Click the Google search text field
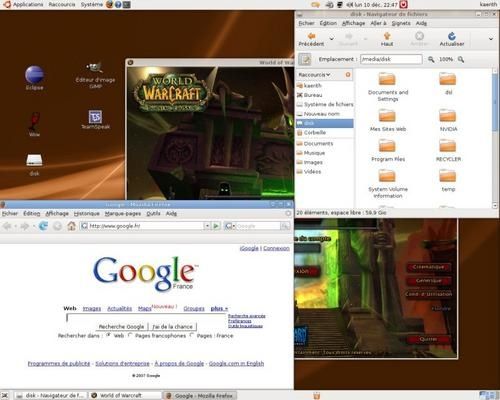 pyautogui.click(x=147, y=317)
